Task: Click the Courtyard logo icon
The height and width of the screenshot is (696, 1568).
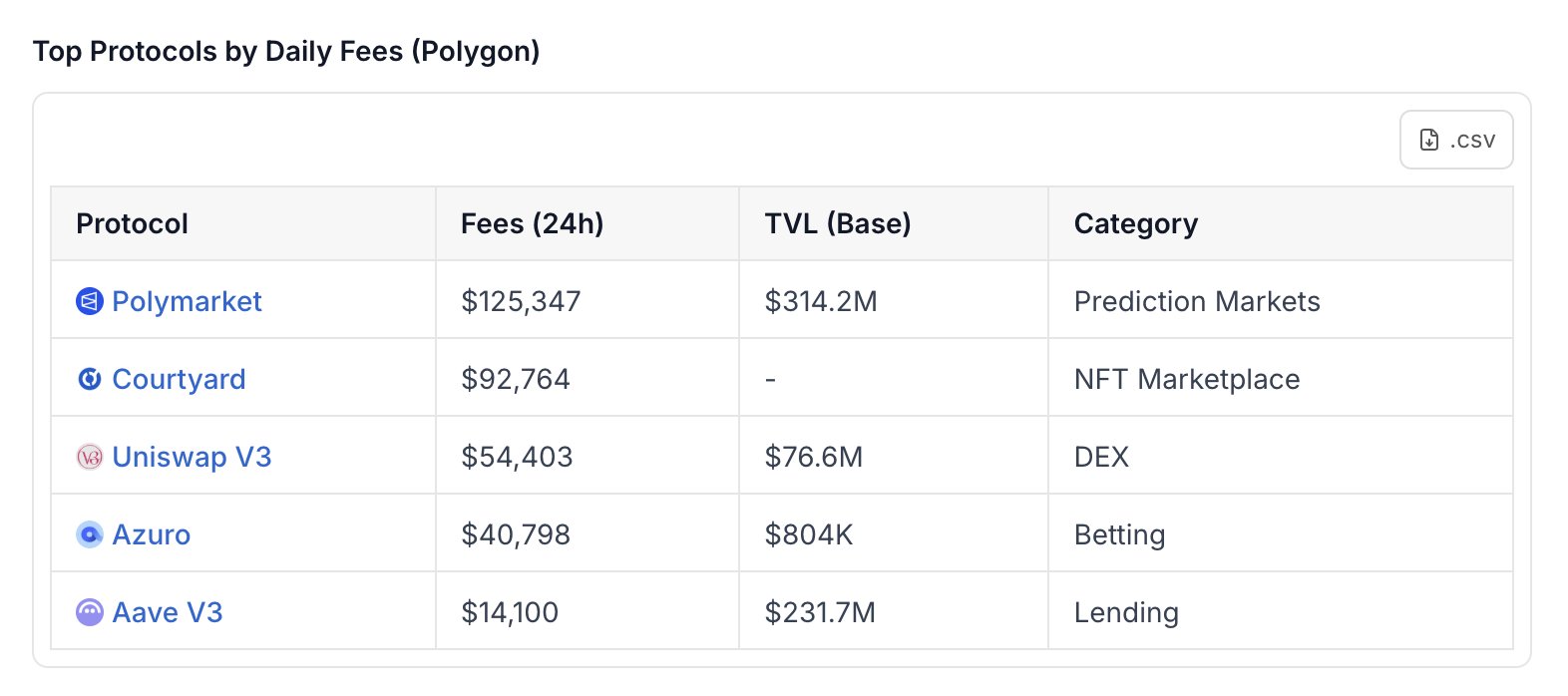Action: coord(90,379)
